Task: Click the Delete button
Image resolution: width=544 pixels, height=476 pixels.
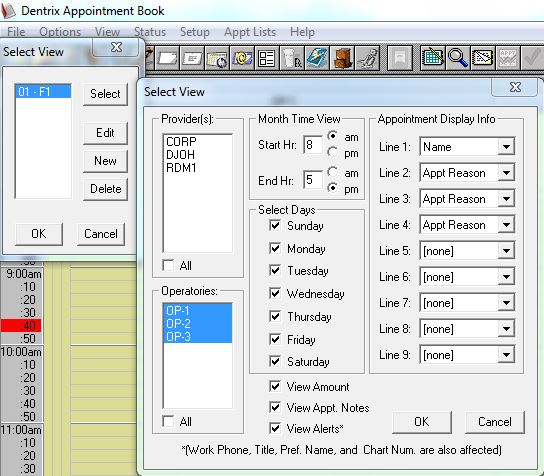Action: tap(105, 189)
